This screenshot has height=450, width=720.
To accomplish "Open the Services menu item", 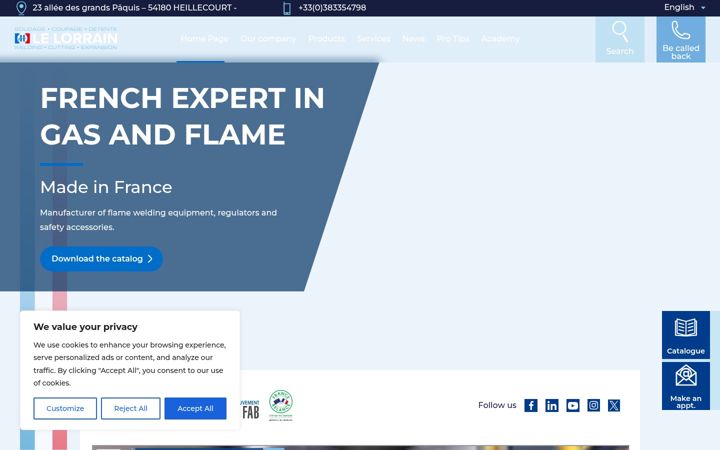I will tap(373, 39).
